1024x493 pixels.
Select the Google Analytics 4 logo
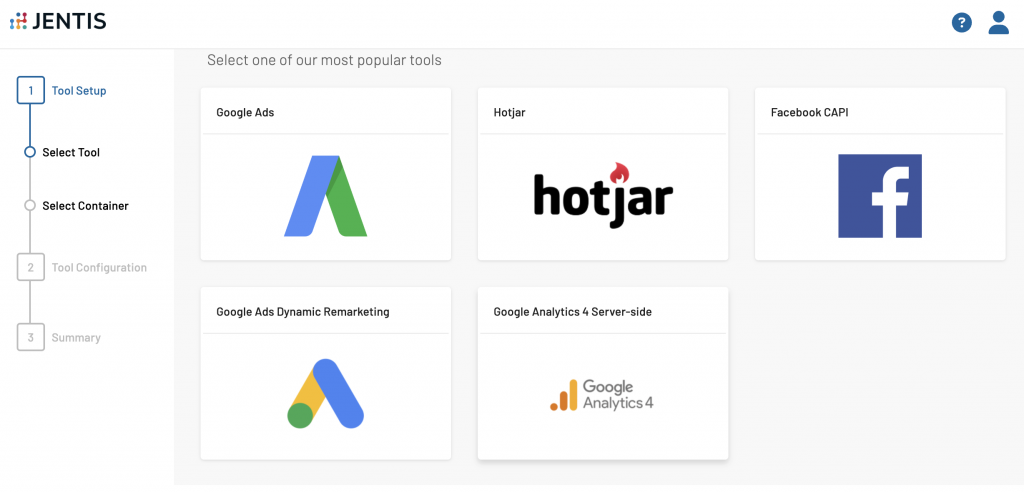(601, 395)
